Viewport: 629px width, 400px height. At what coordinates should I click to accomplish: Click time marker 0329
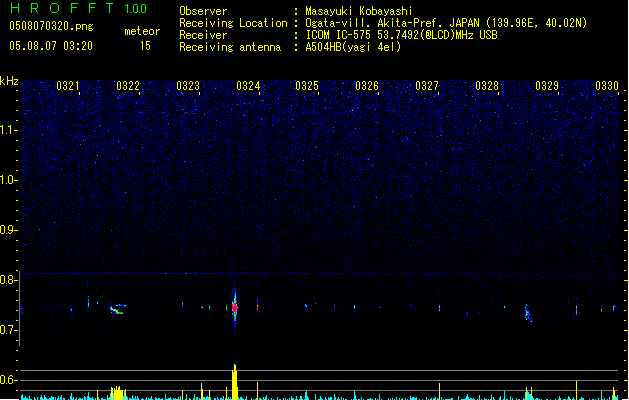pos(547,85)
